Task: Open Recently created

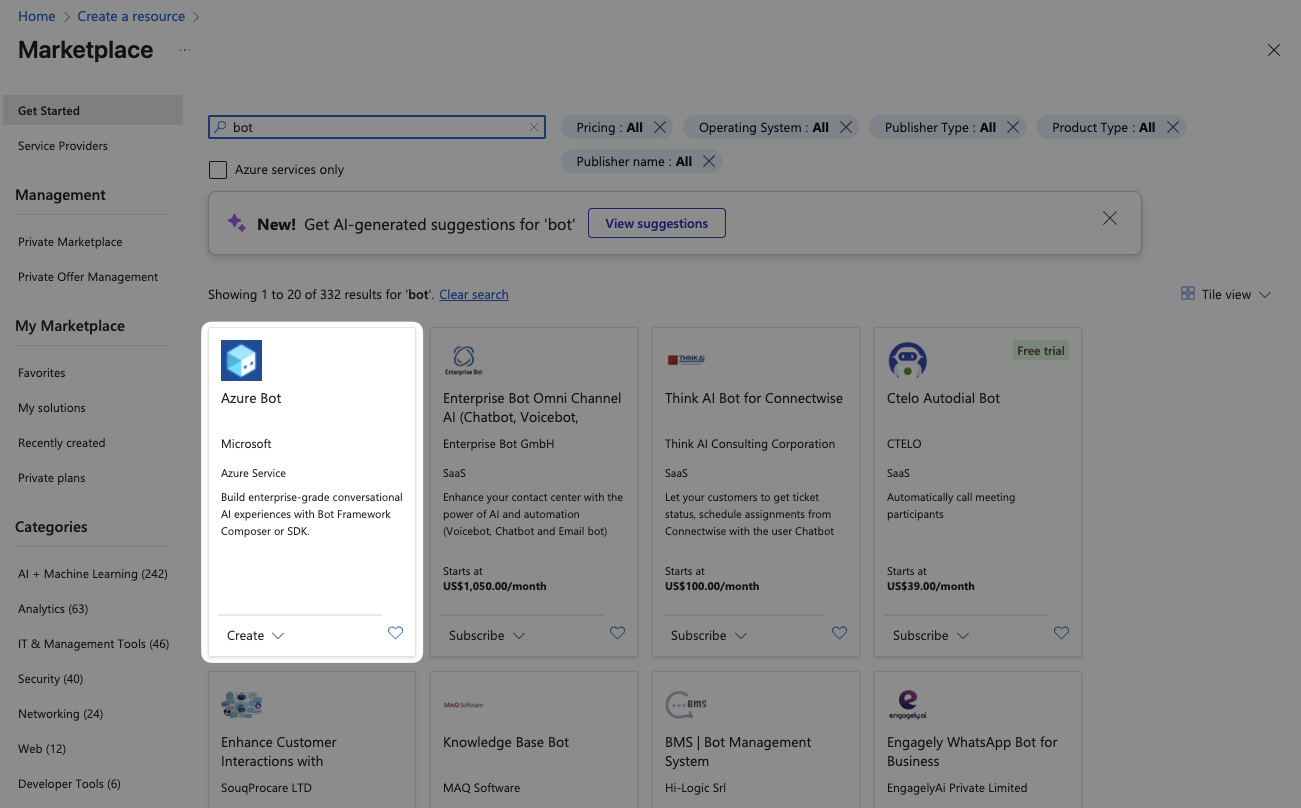Action: [62, 442]
